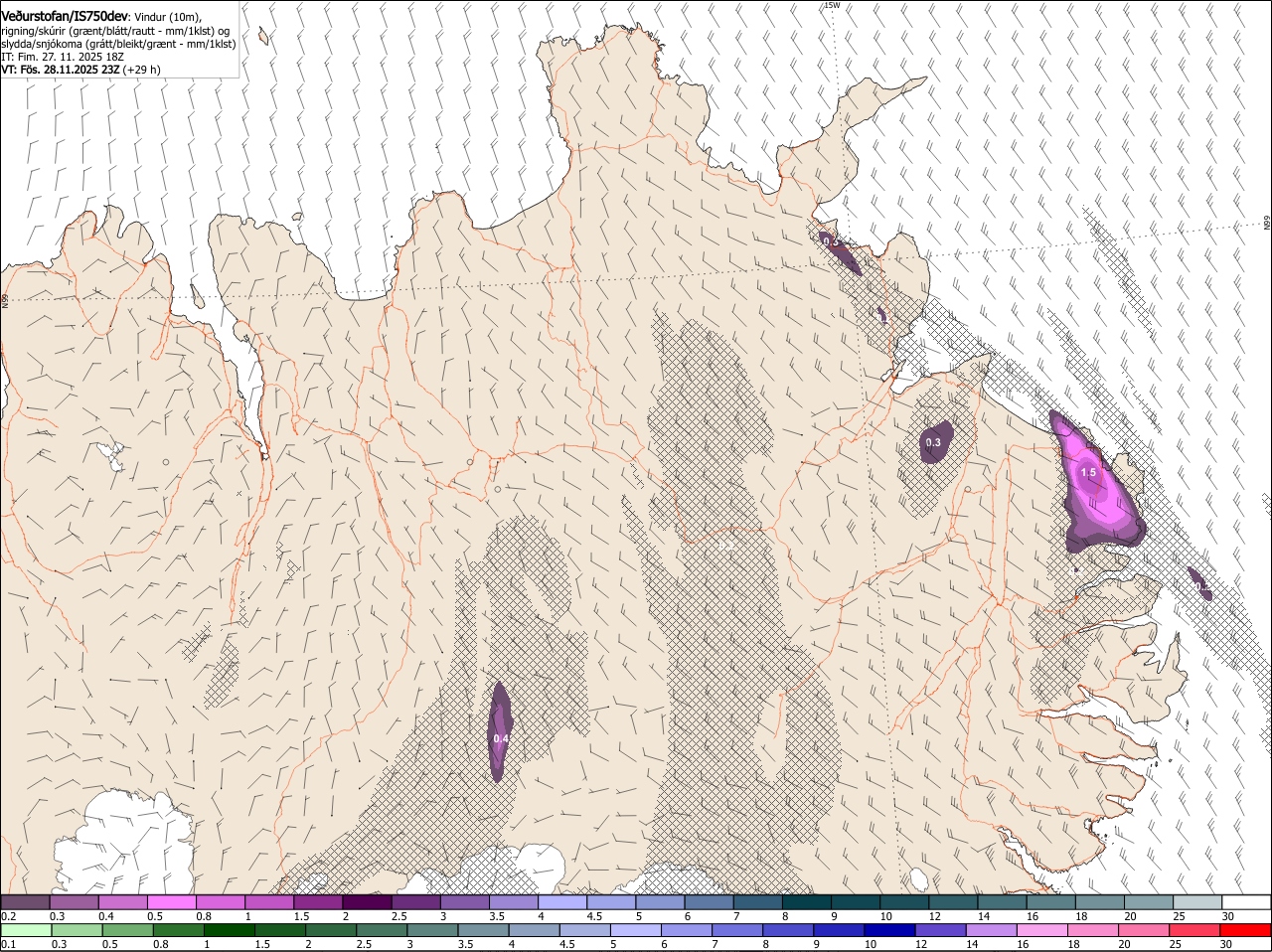Click the 0.2 value label under the upper legend
This screenshot has width=1272, height=952.
8,916
